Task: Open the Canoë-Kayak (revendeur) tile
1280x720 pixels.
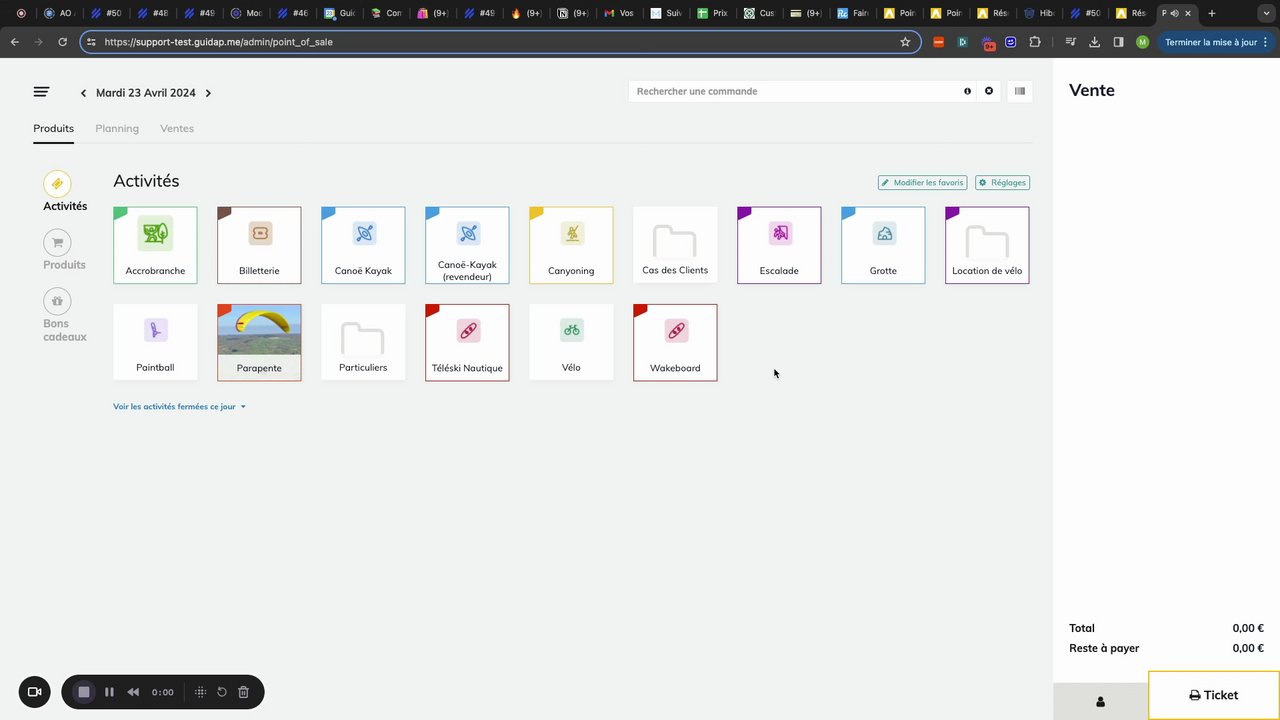Action: (467, 245)
